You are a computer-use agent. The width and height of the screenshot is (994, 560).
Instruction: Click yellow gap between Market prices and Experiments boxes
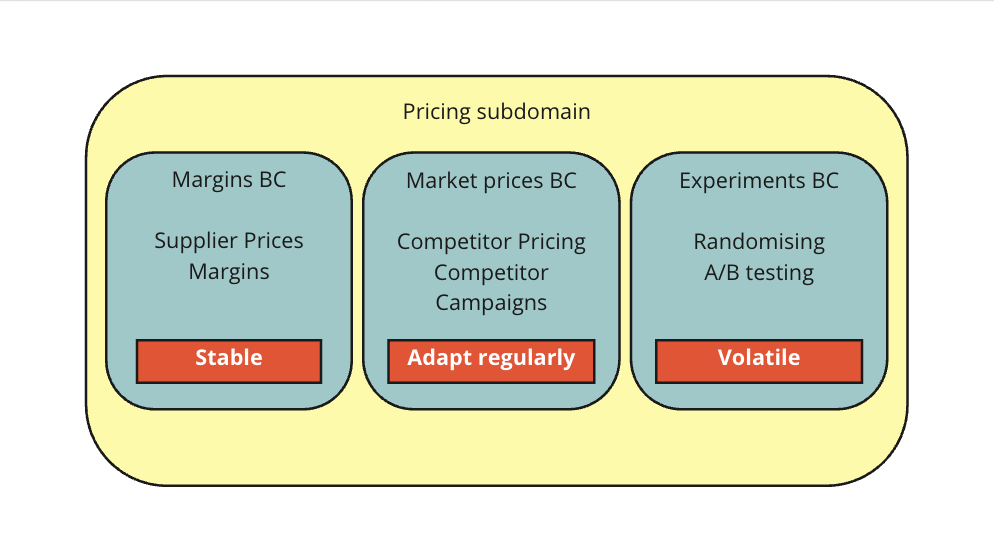tap(625, 280)
